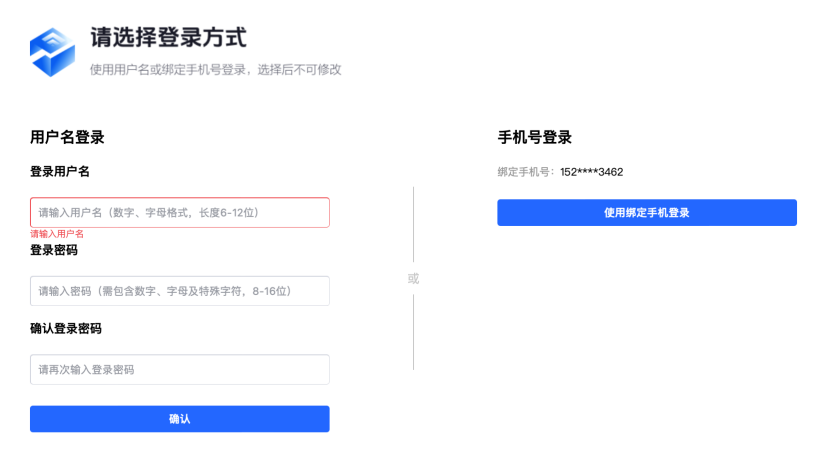
Task: Click the 选择后不可修改 notice text
Action: [299, 70]
